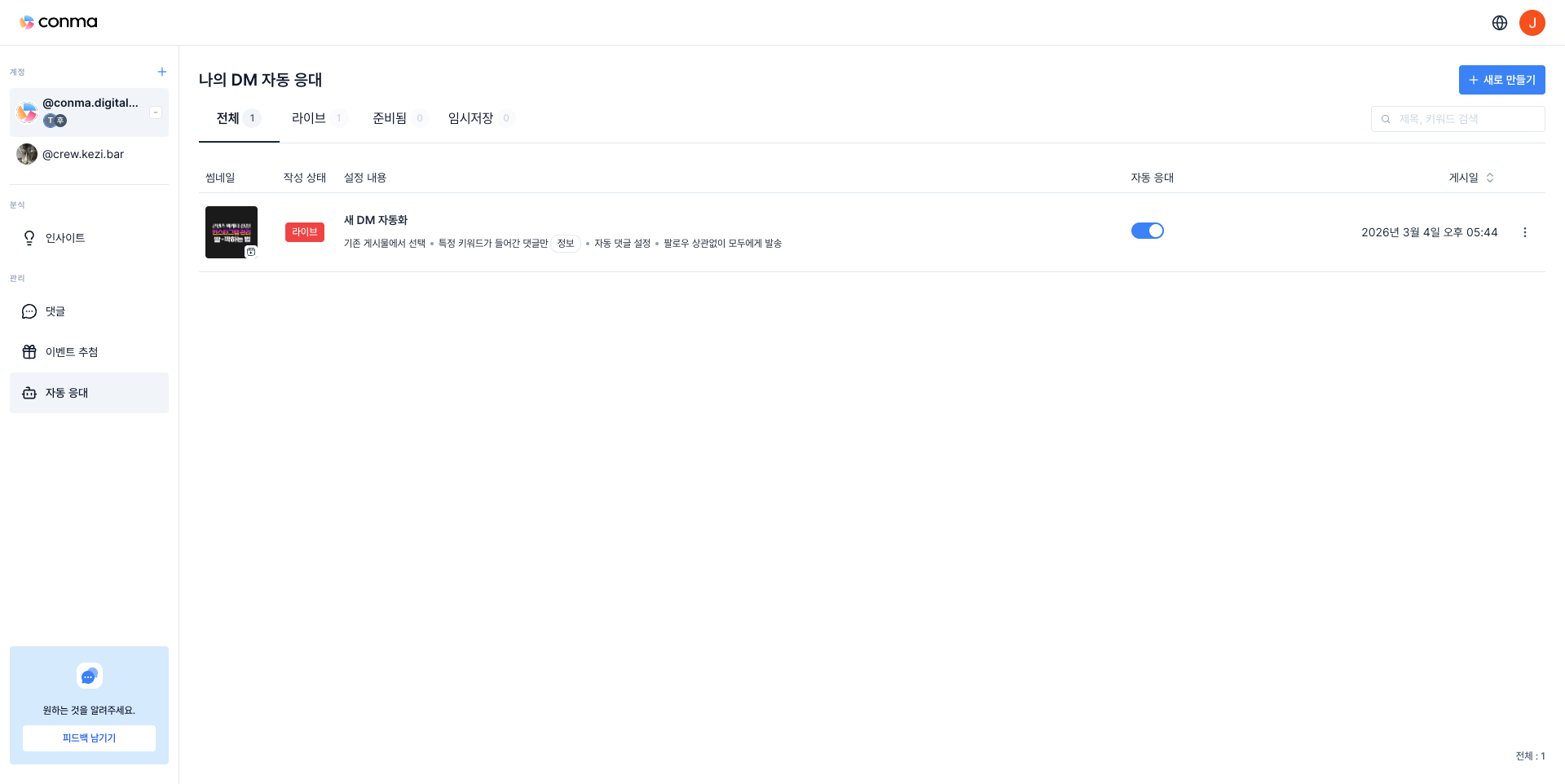Screen dimensions: 1565x784
Task: Click the conma logo
Action: coord(59,22)
